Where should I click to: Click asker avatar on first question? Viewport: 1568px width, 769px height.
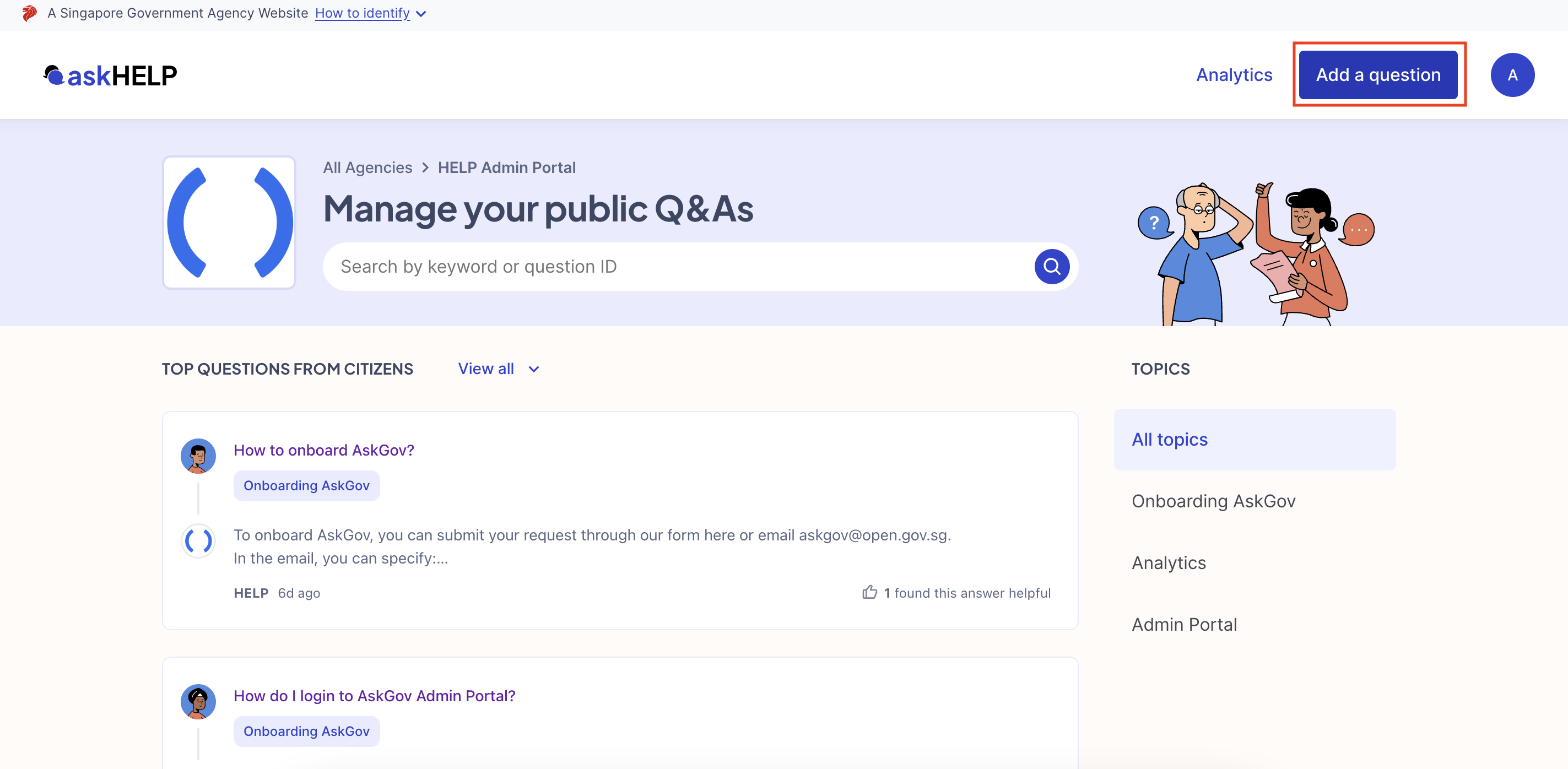point(198,456)
